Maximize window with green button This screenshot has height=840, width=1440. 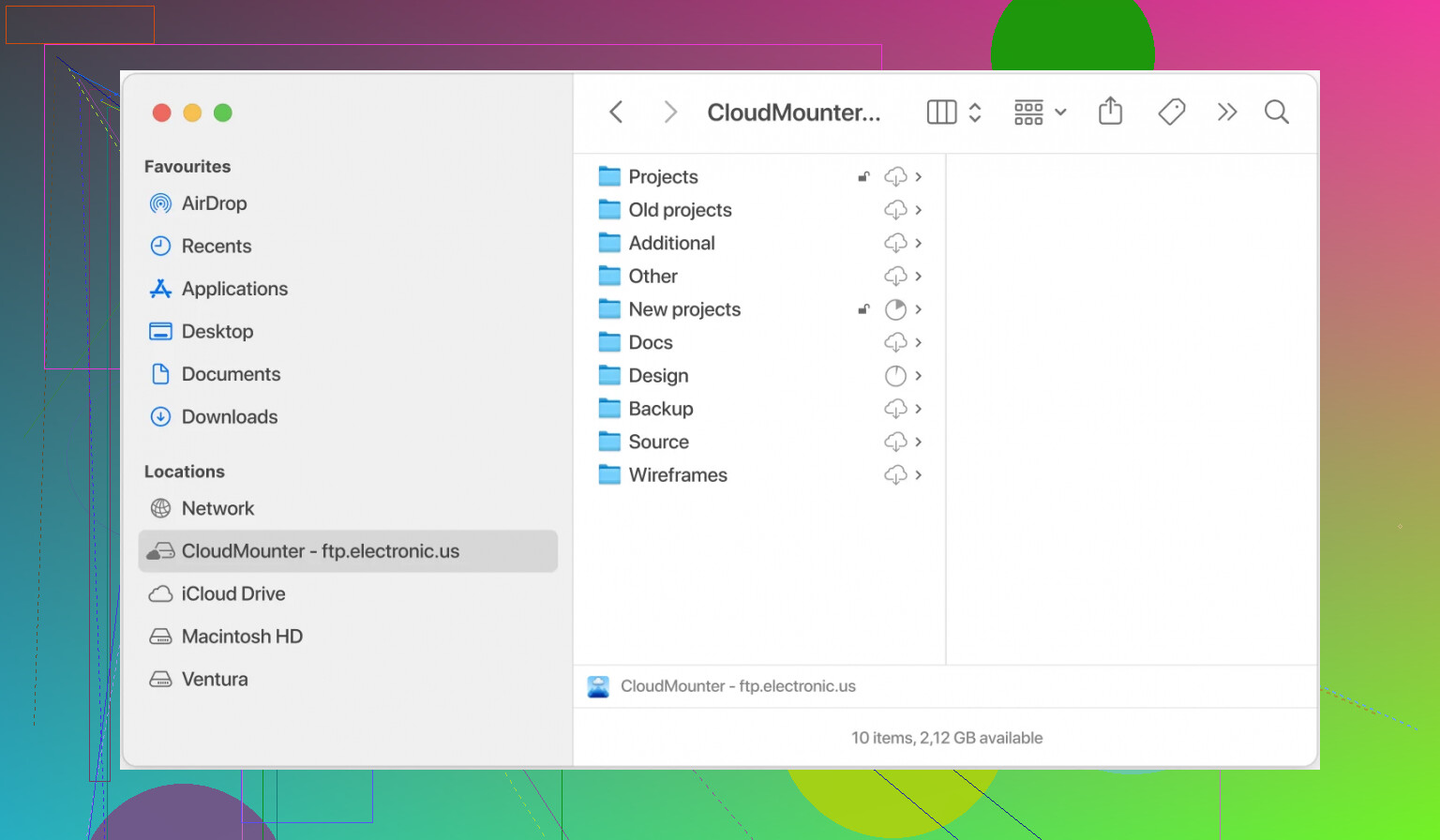223,112
